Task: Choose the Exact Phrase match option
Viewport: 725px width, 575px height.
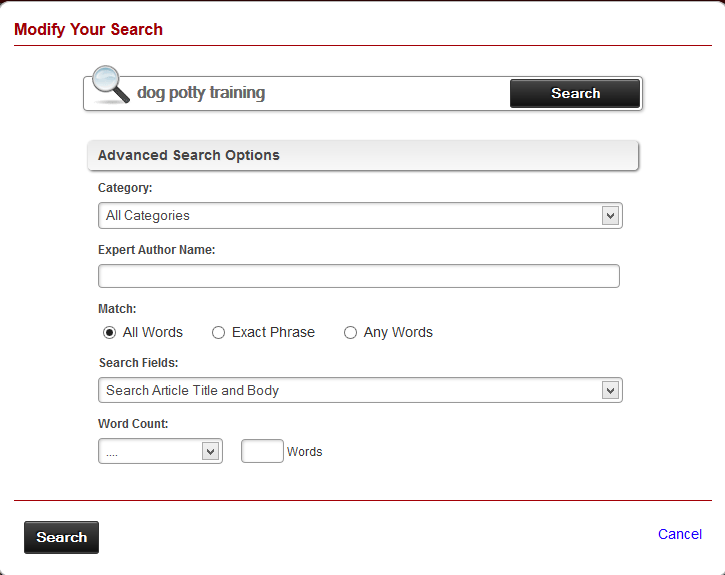Action: 218,332
